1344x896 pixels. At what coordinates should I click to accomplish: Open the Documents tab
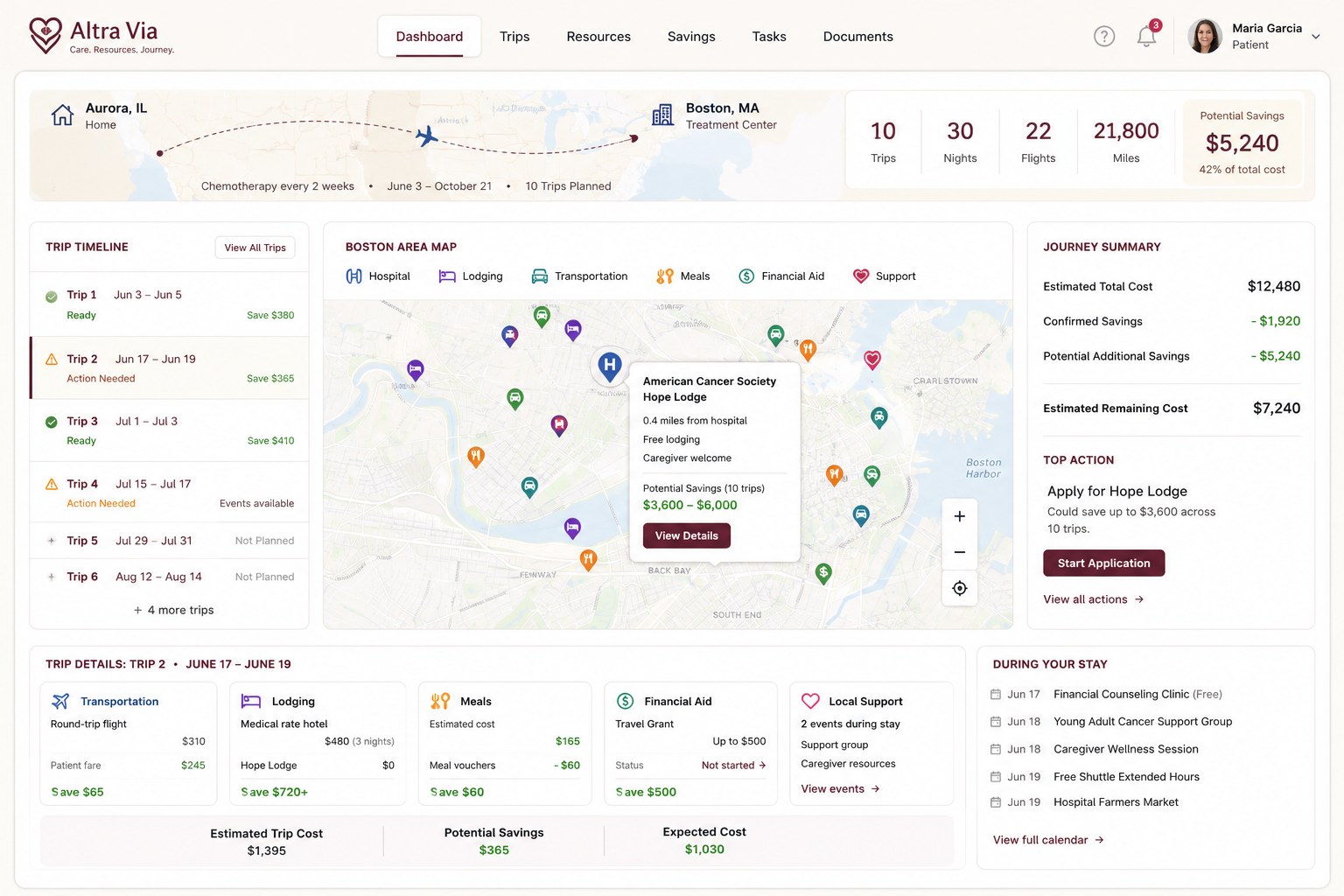point(858,37)
